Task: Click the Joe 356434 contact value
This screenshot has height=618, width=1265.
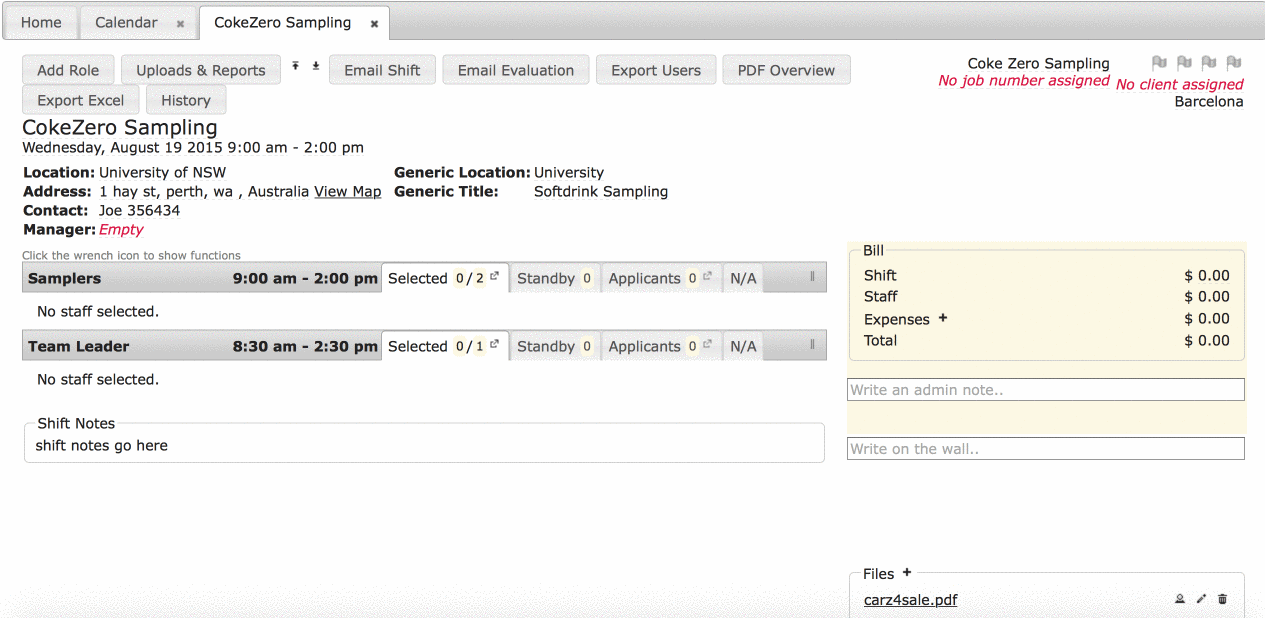Action: (139, 210)
